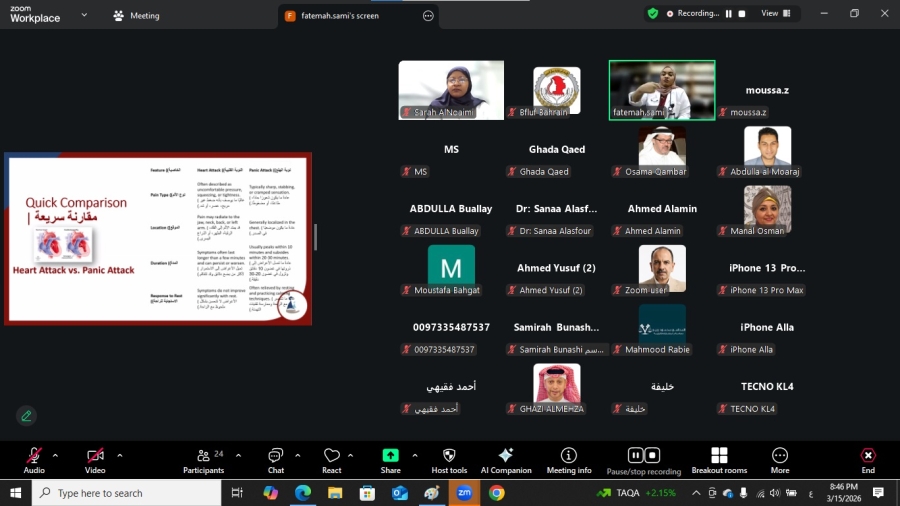The height and width of the screenshot is (506, 900).
Task: Expand audio options arrow next to Audio
Action: (55, 455)
